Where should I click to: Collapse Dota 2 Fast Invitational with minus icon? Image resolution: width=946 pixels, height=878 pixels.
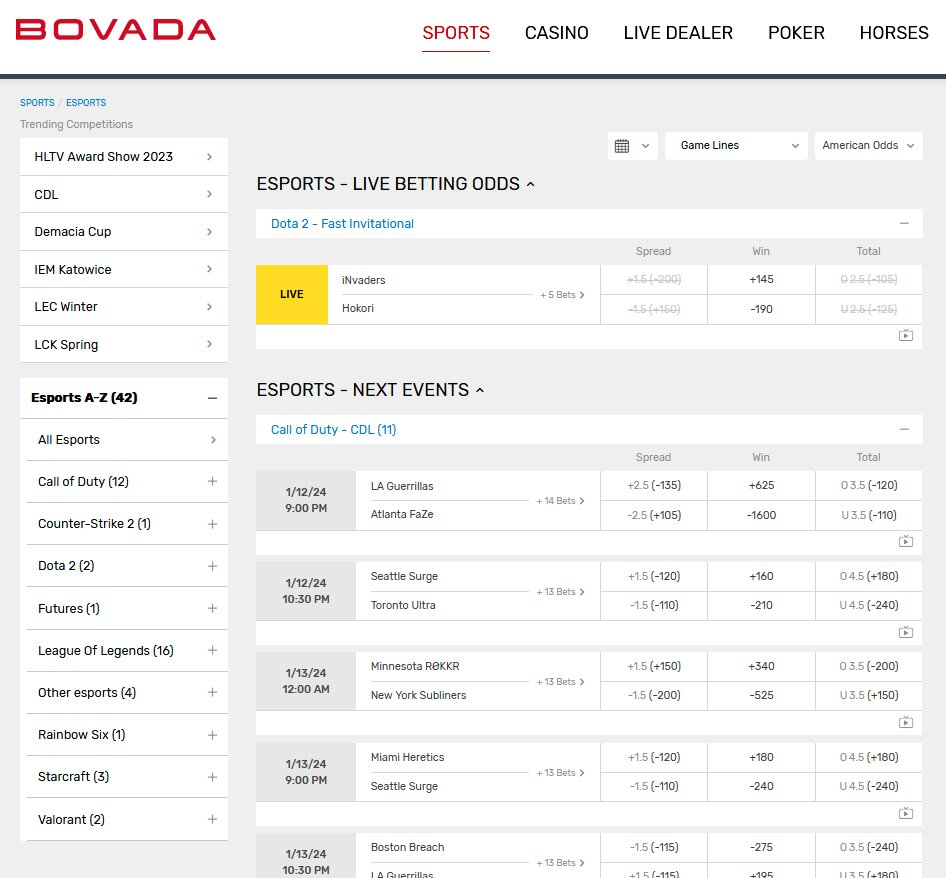pos(904,224)
